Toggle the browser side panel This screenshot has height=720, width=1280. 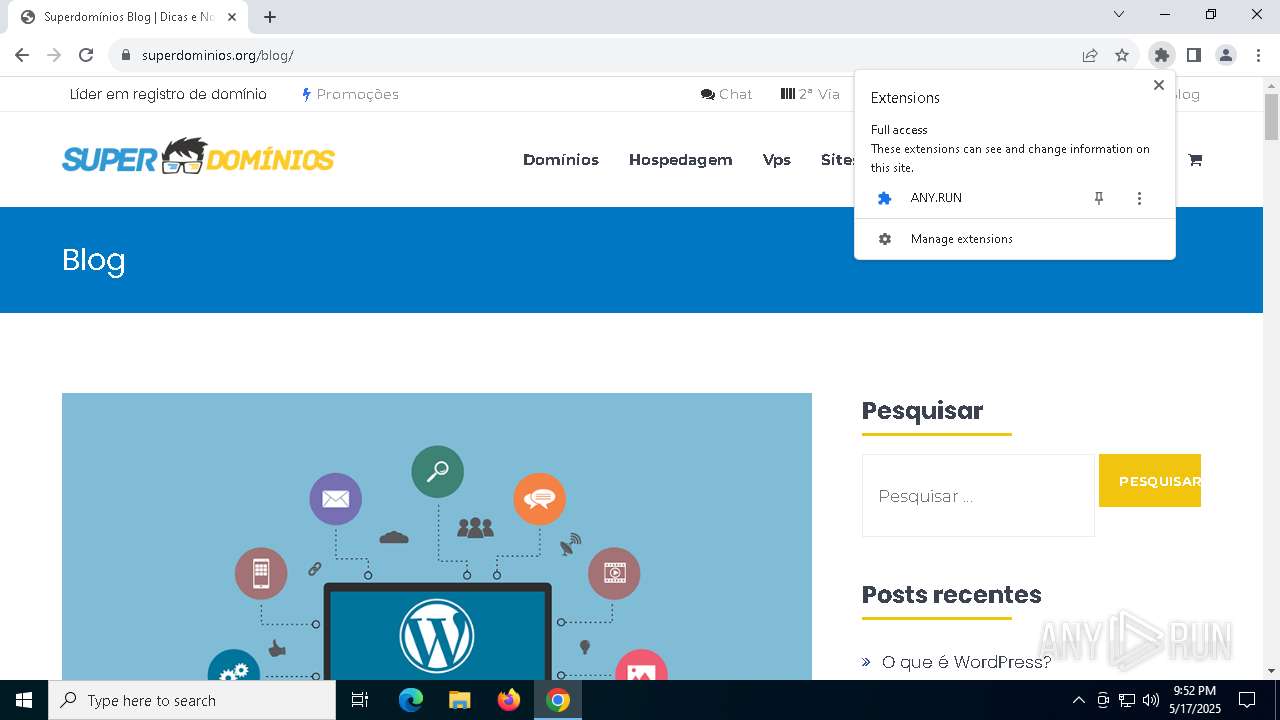tap(1194, 55)
